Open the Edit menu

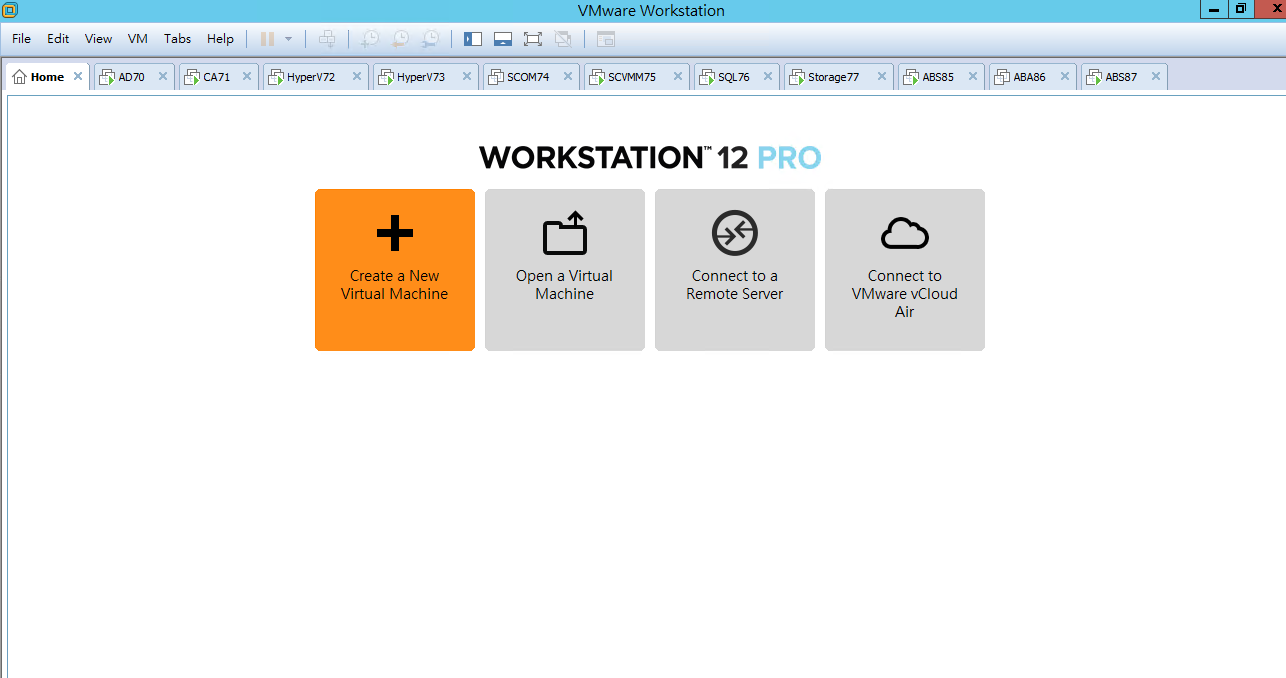click(58, 39)
